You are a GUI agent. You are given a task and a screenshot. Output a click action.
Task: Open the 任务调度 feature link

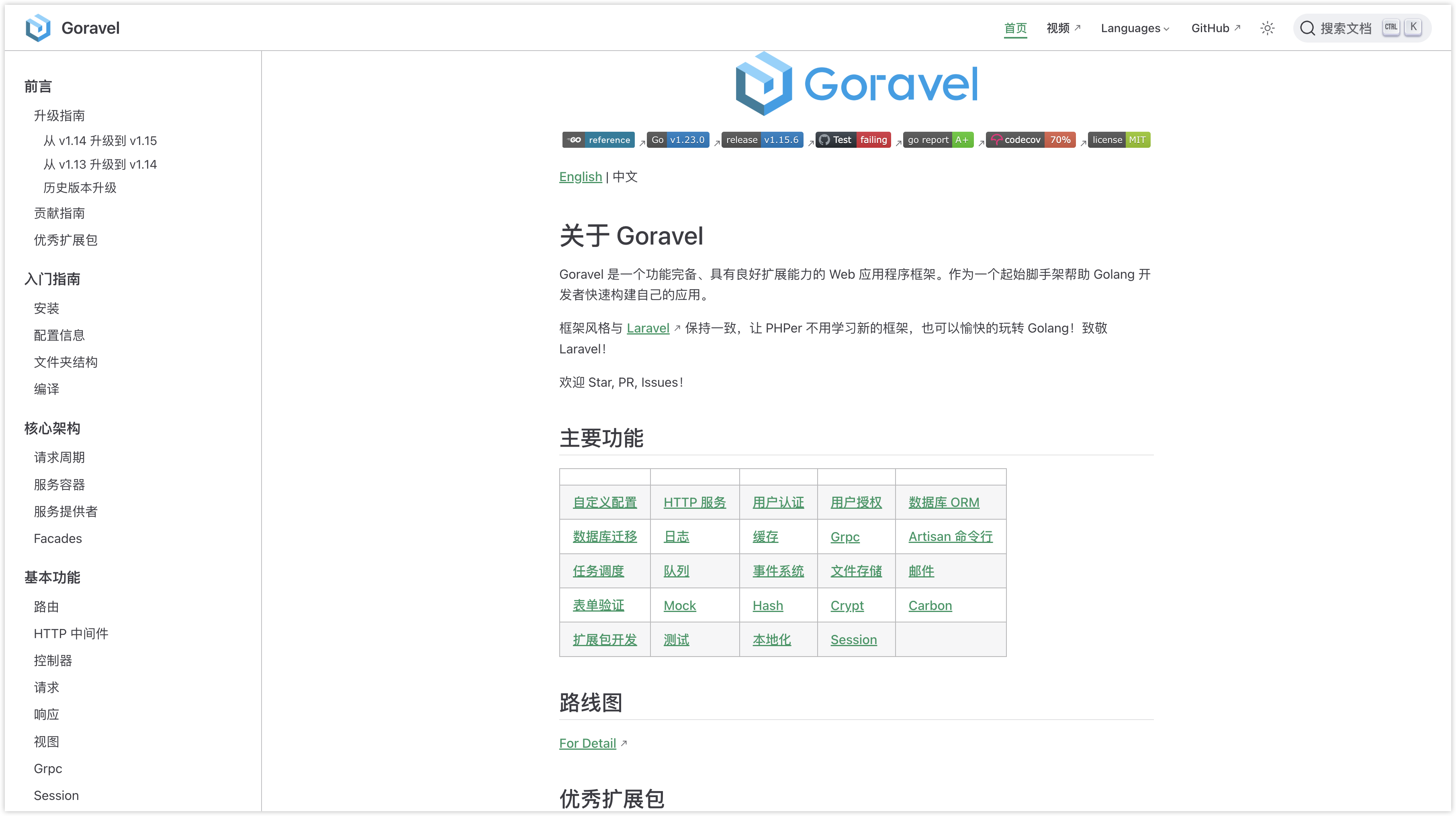tap(598, 571)
